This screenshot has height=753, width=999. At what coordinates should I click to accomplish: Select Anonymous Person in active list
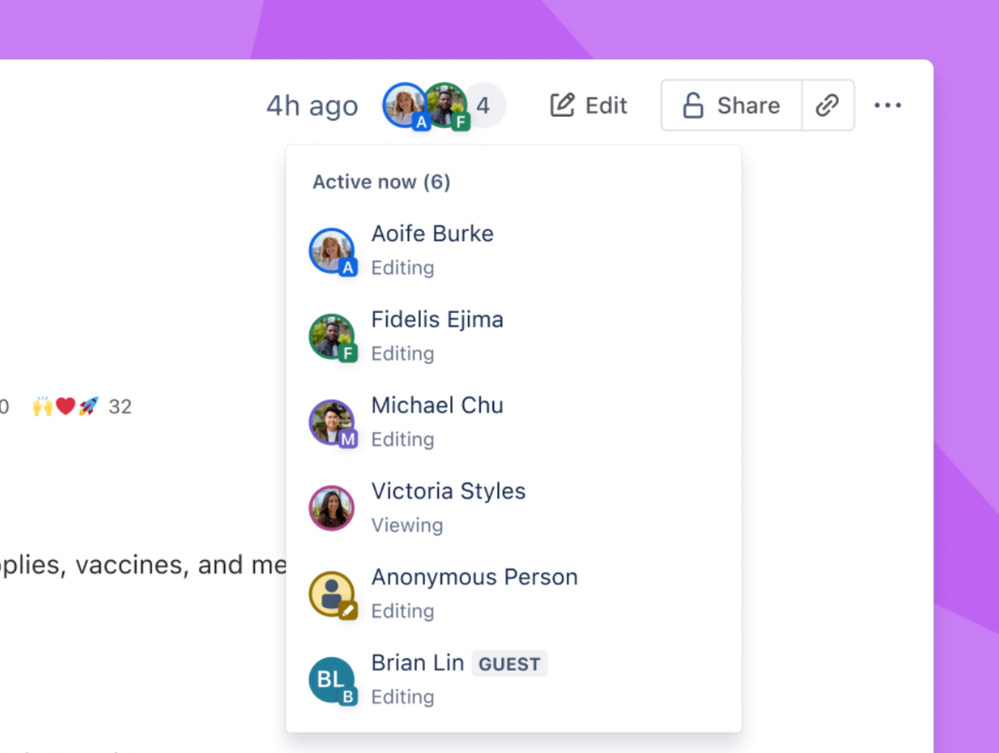click(514, 594)
